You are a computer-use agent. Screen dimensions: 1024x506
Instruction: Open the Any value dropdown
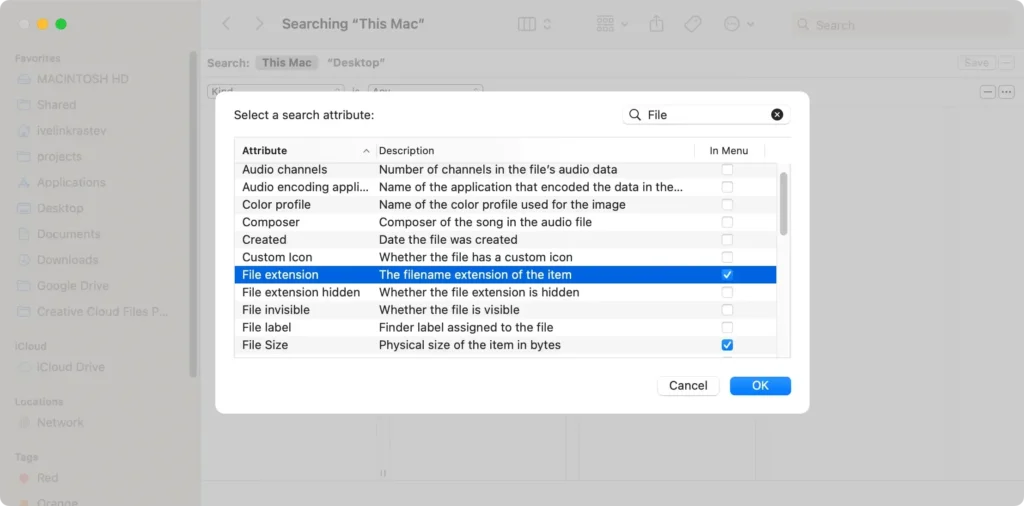tap(426, 91)
